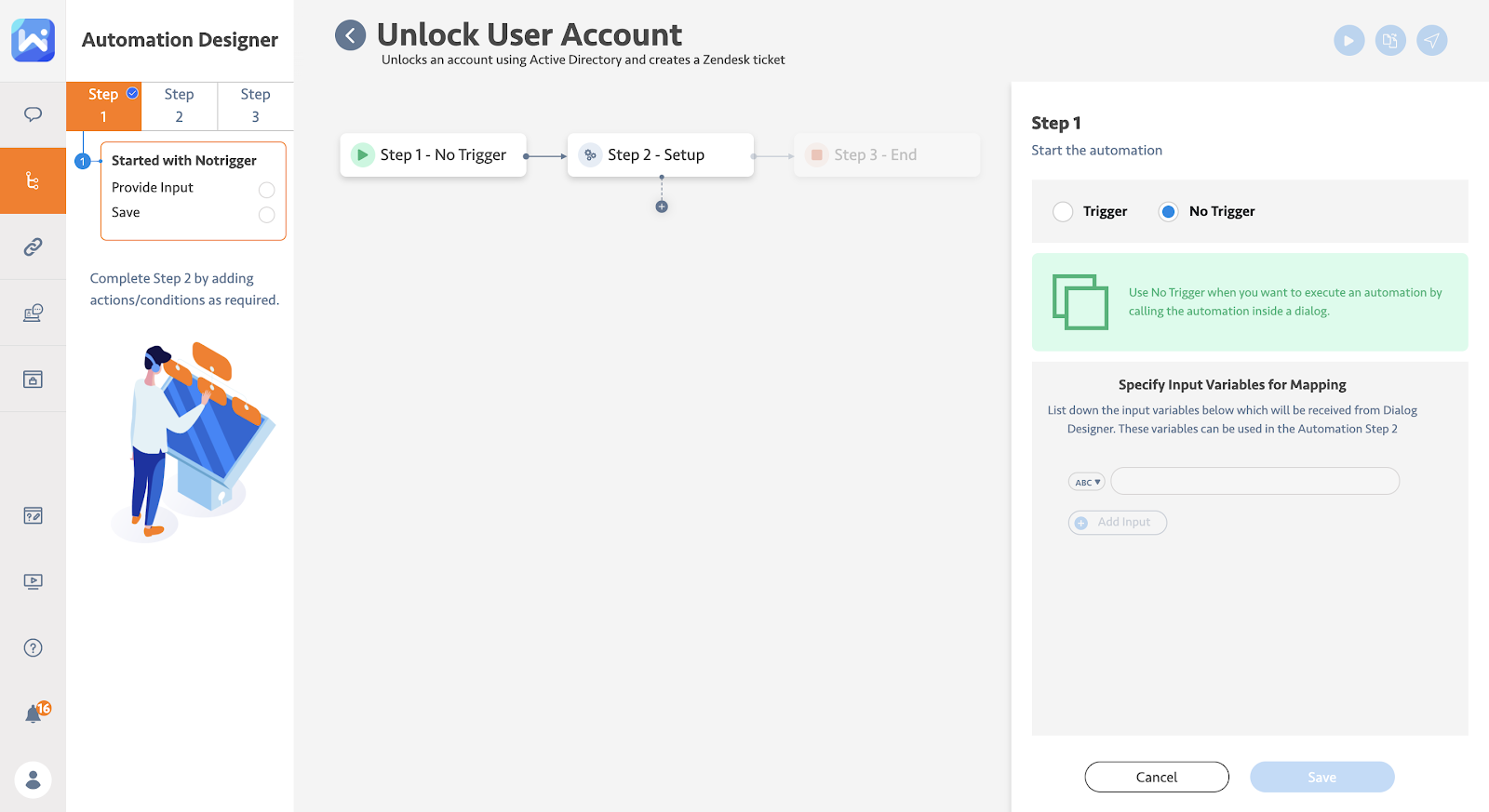
Task: Switch to the Step 3 tab
Action: (255, 105)
